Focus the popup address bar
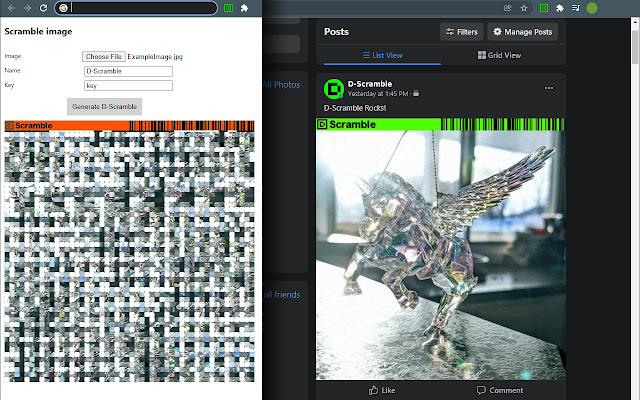 136,8
